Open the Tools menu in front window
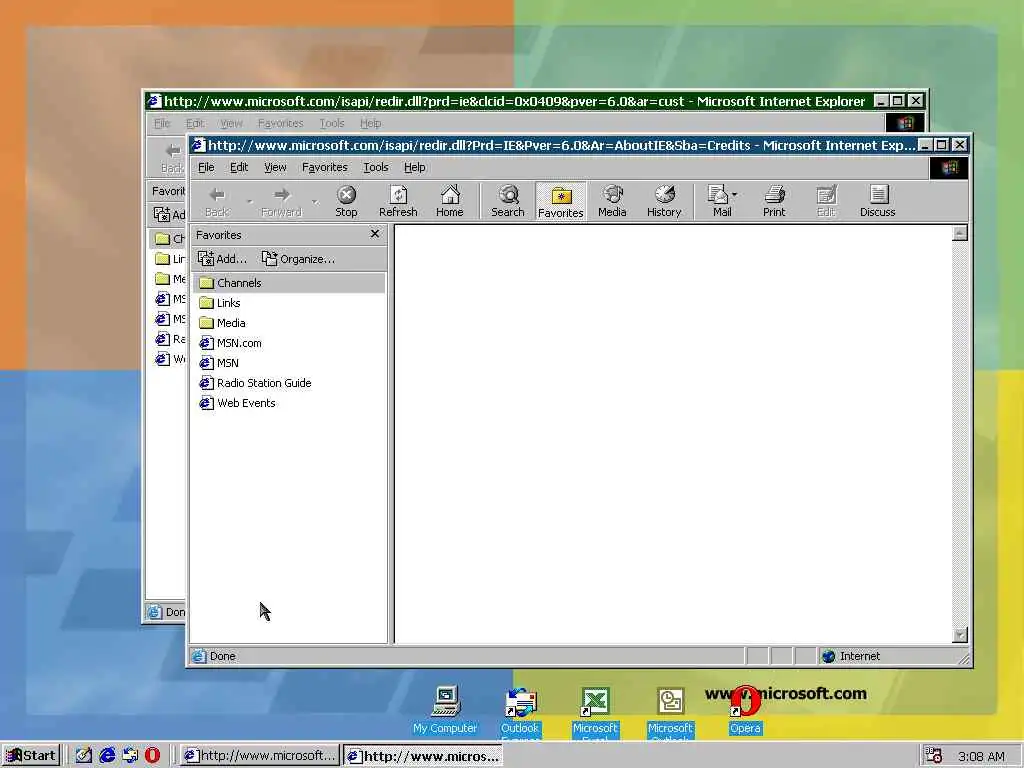The height and width of the screenshot is (768, 1024). click(376, 167)
